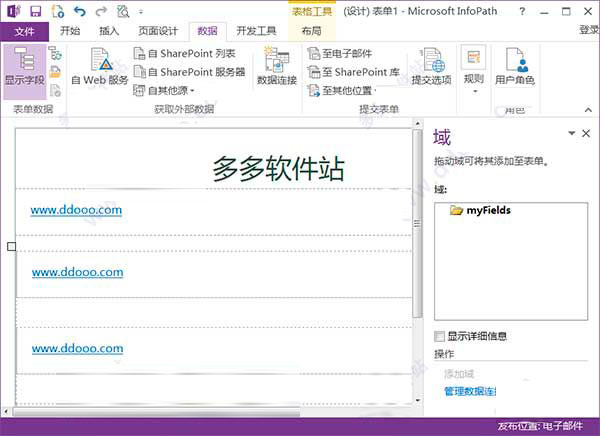This screenshot has height=436, width=600.
Task: Click the 发布位置: 电子邮件 status text
Action: click(540, 426)
